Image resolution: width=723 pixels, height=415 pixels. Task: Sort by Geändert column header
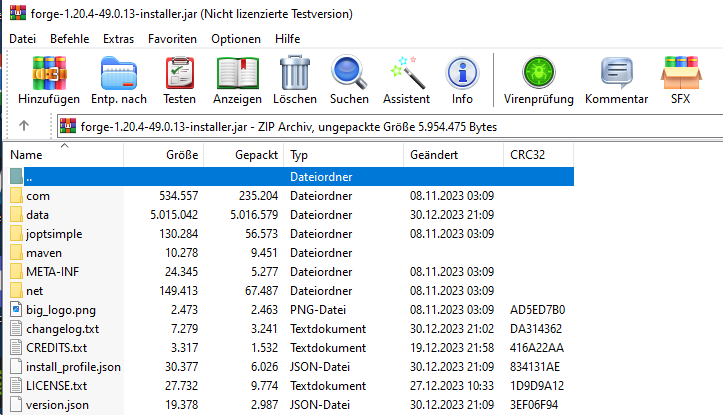pyautogui.click(x=454, y=155)
